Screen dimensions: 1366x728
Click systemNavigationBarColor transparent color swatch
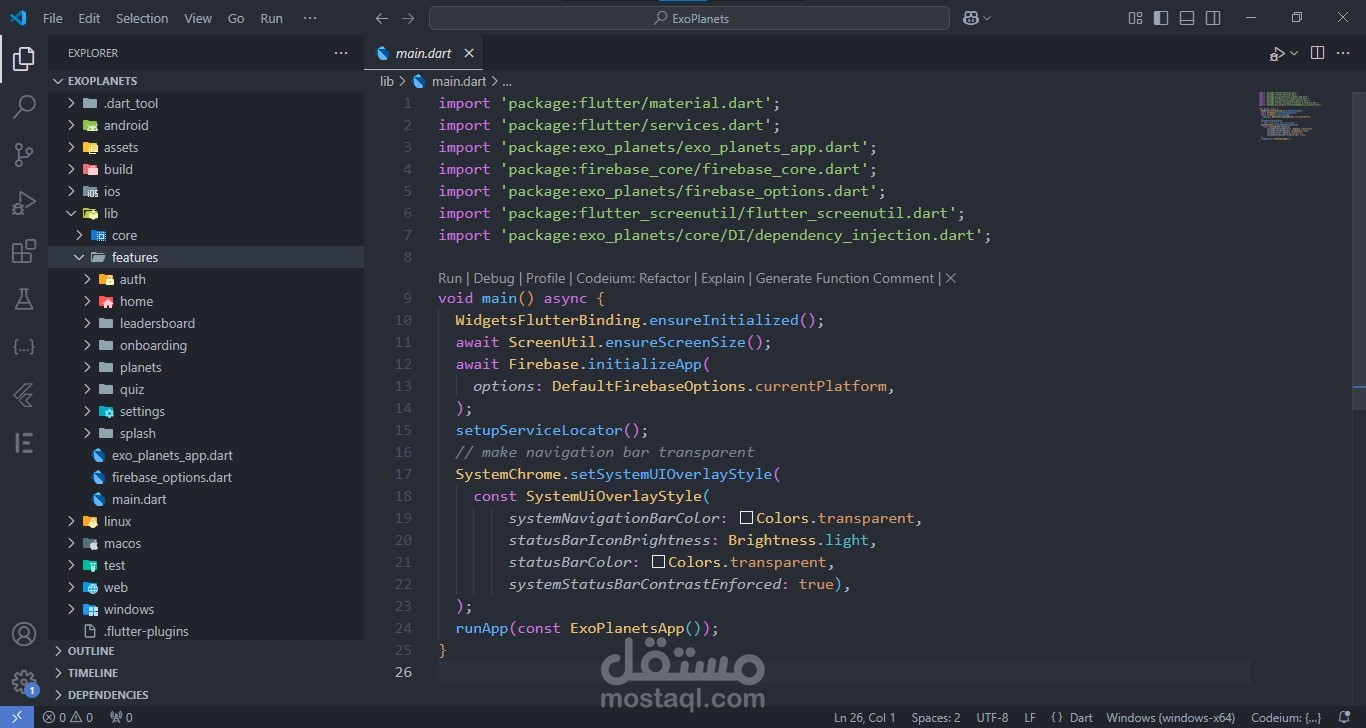tap(746, 518)
